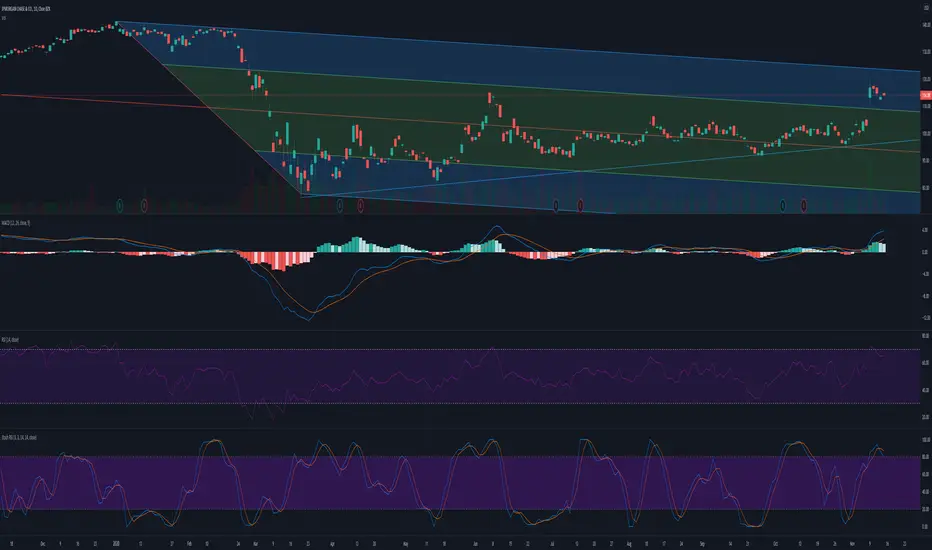Click the Stoch RSI indicator legend
The width and height of the screenshot is (932, 550).
tap(19, 437)
